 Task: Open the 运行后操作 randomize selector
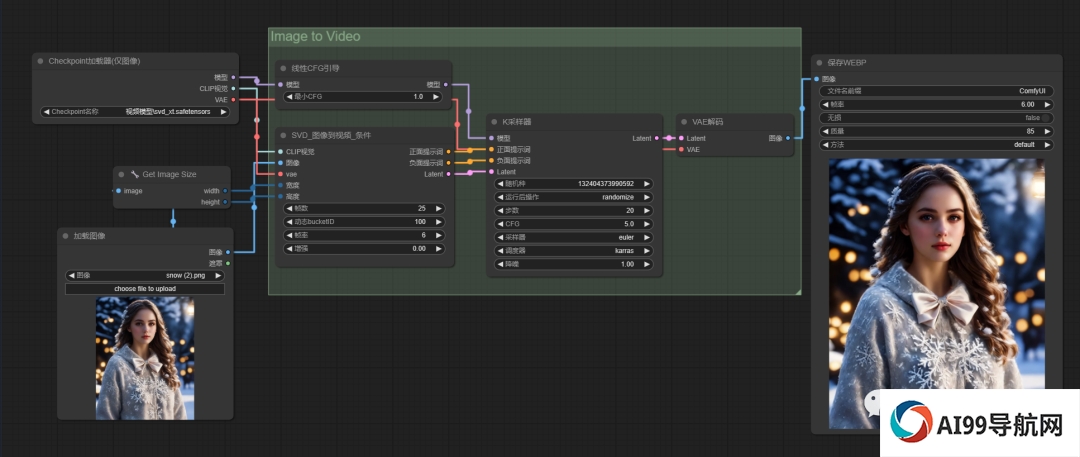[x=574, y=196]
